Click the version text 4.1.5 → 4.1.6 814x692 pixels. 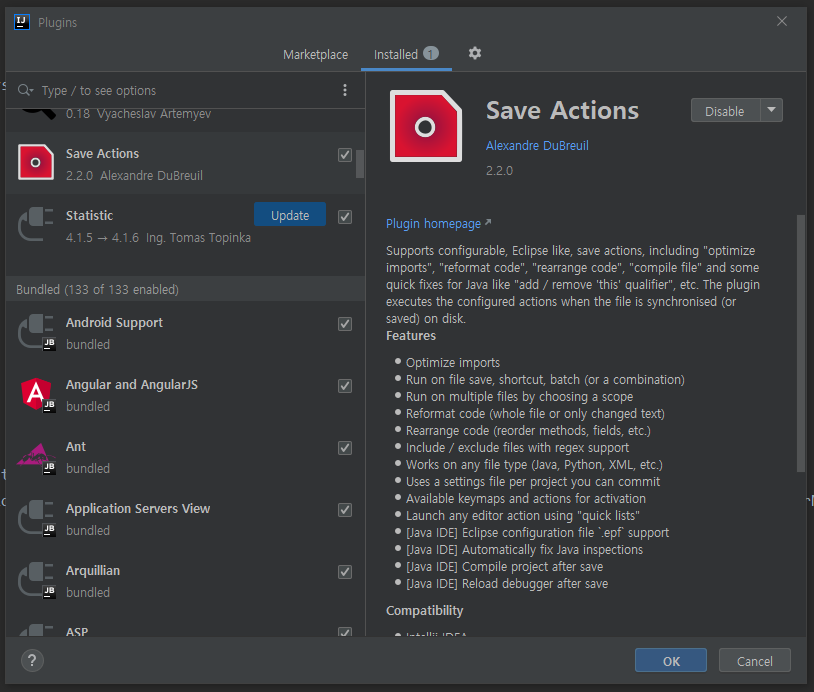coord(102,238)
